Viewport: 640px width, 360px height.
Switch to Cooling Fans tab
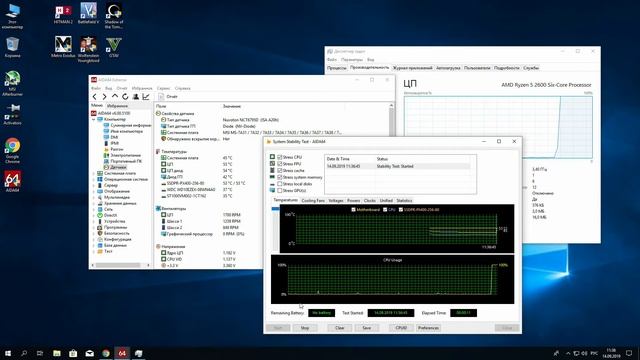point(313,201)
